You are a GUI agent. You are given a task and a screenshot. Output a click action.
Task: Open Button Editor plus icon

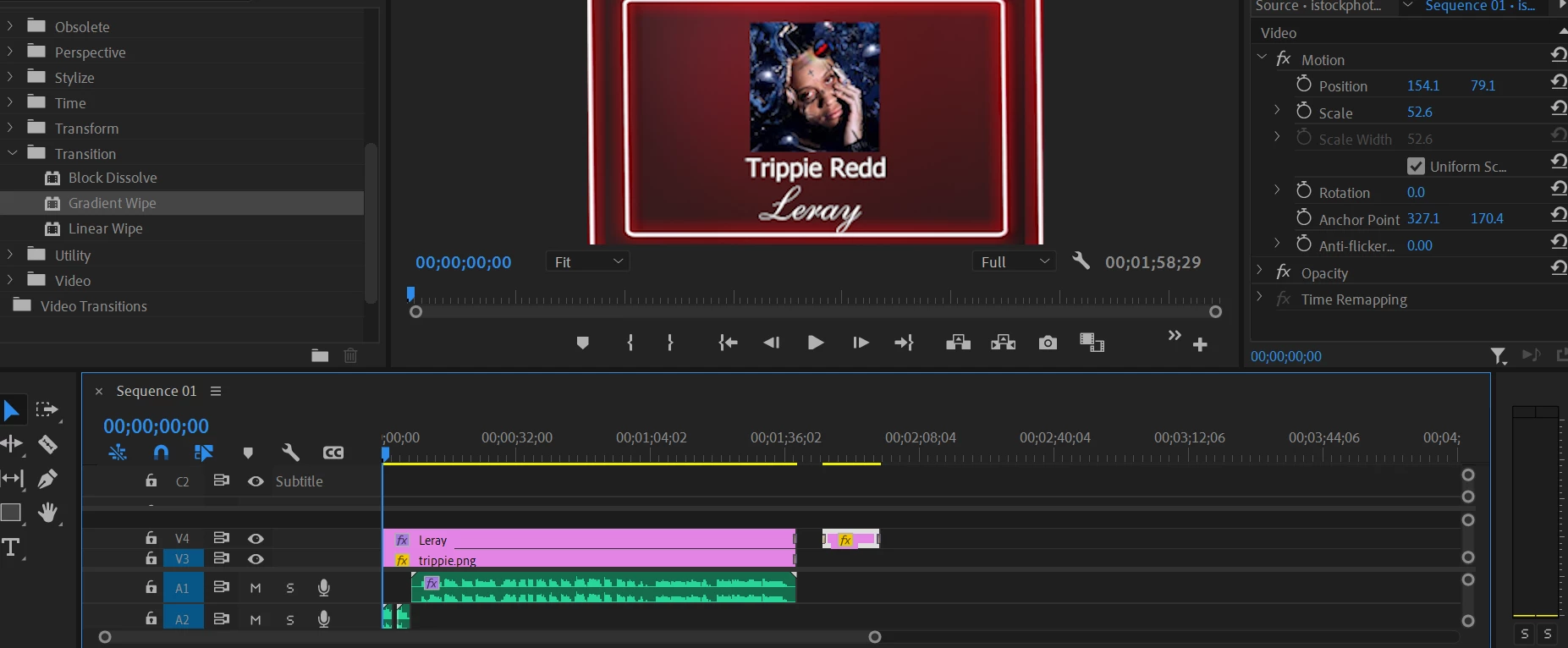coord(1200,344)
